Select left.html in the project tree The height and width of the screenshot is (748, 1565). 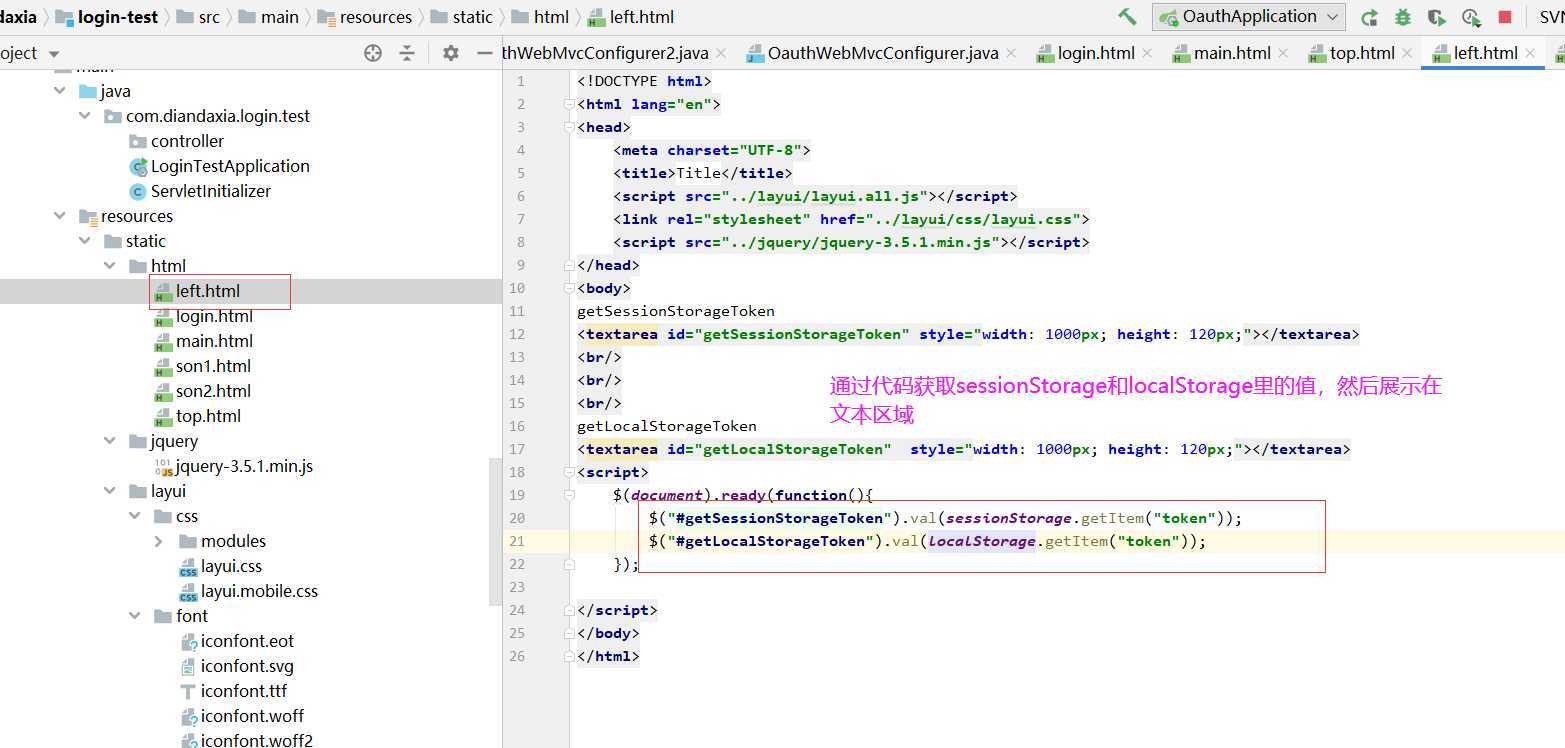208,291
